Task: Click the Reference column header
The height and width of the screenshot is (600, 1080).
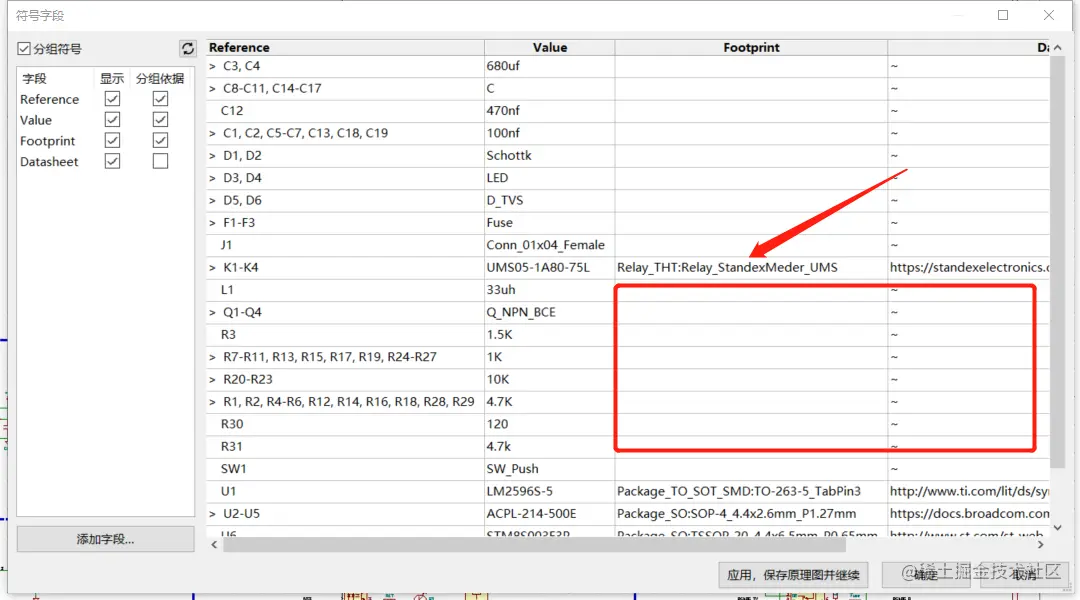Action: click(345, 48)
